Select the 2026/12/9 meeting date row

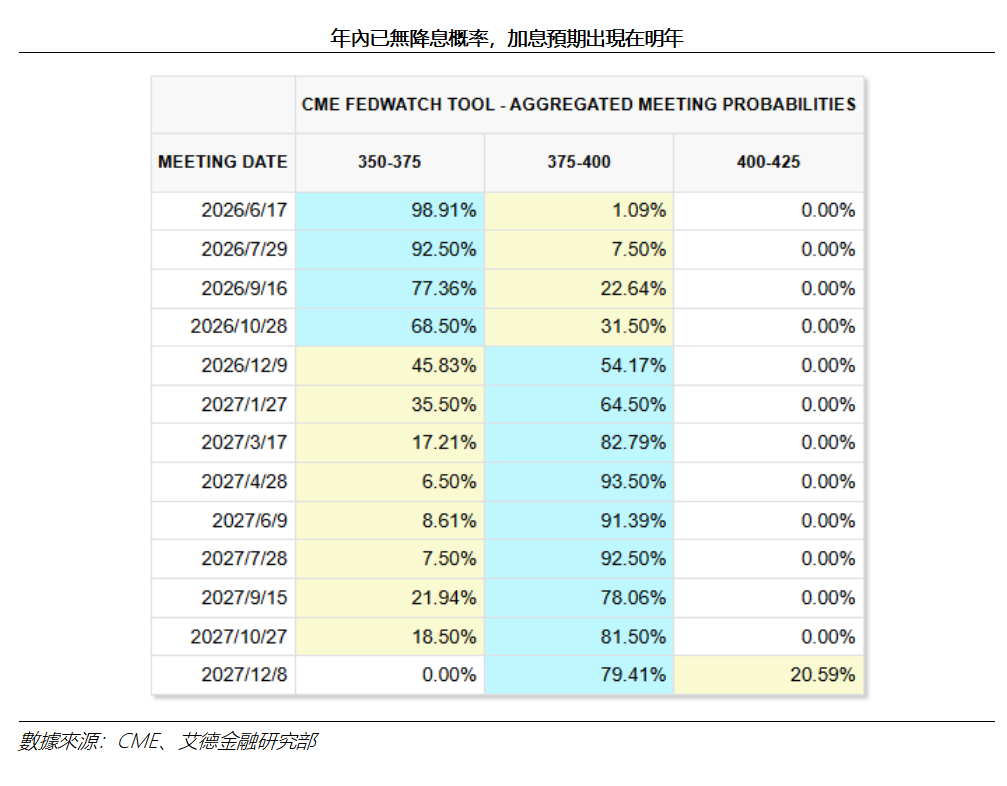[507, 365]
